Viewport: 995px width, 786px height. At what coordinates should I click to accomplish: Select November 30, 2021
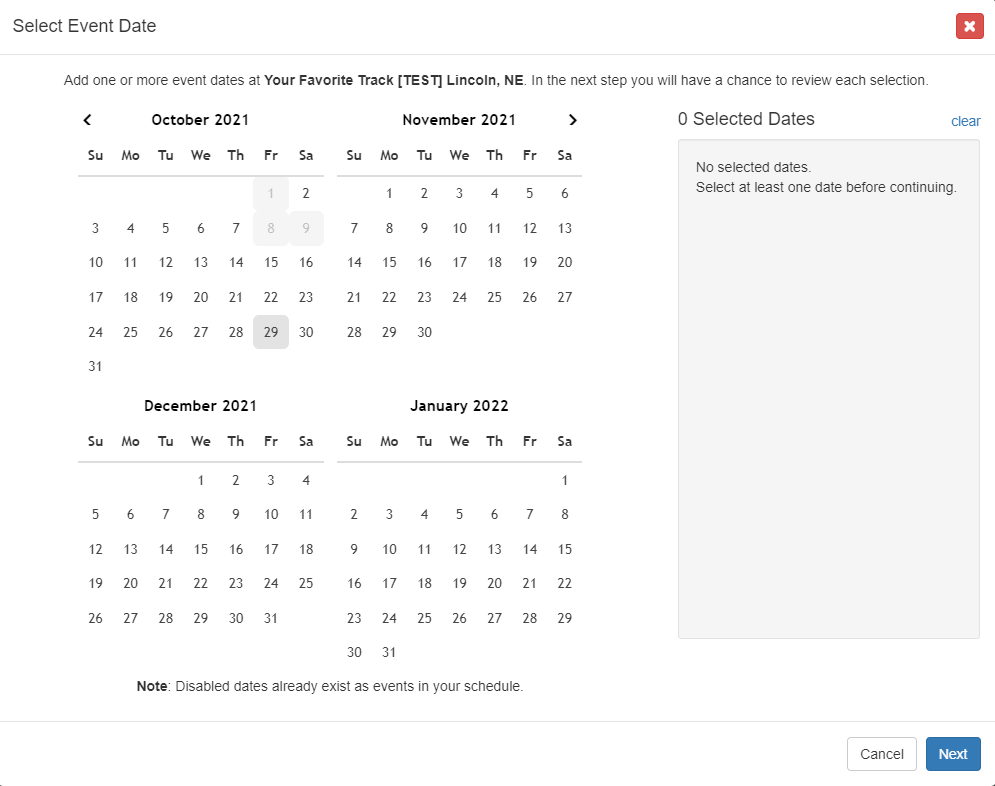[x=424, y=332]
